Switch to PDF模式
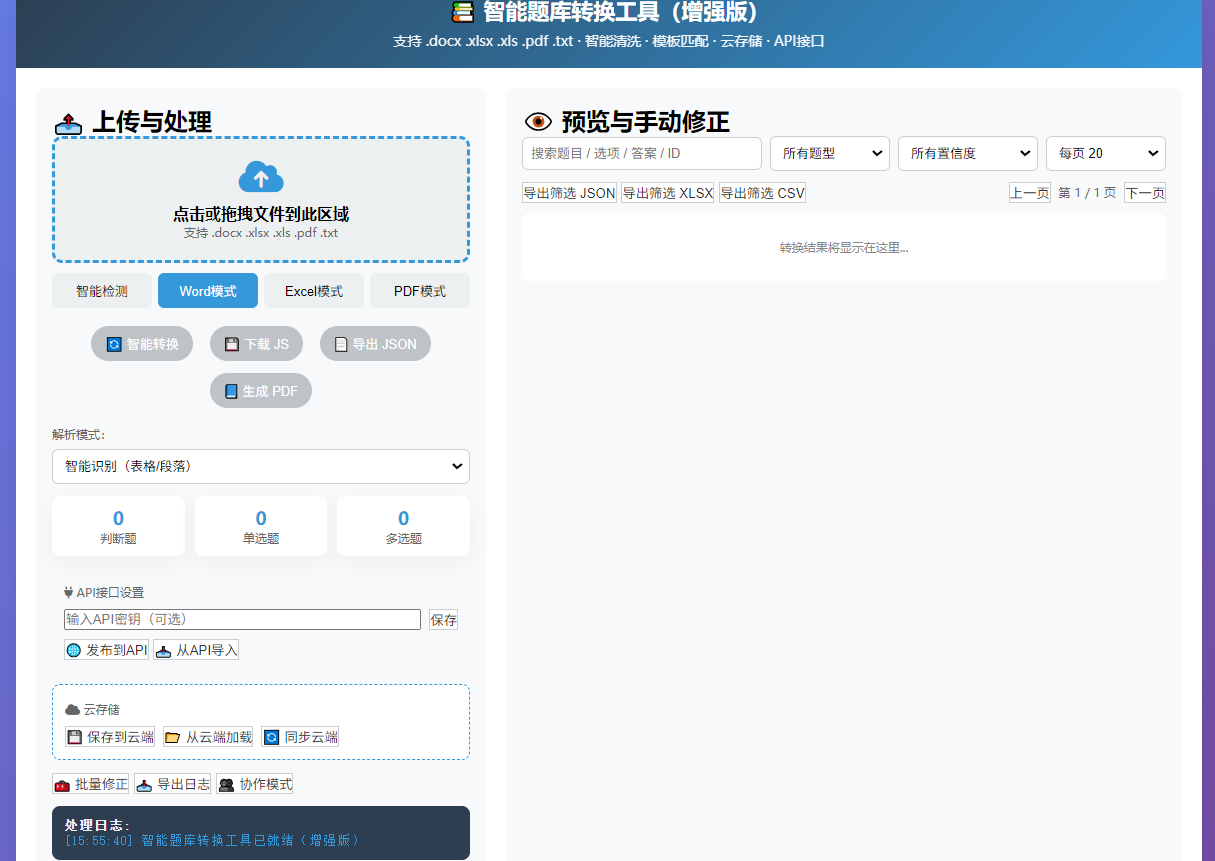Image resolution: width=1215 pixels, height=861 pixels. click(419, 290)
